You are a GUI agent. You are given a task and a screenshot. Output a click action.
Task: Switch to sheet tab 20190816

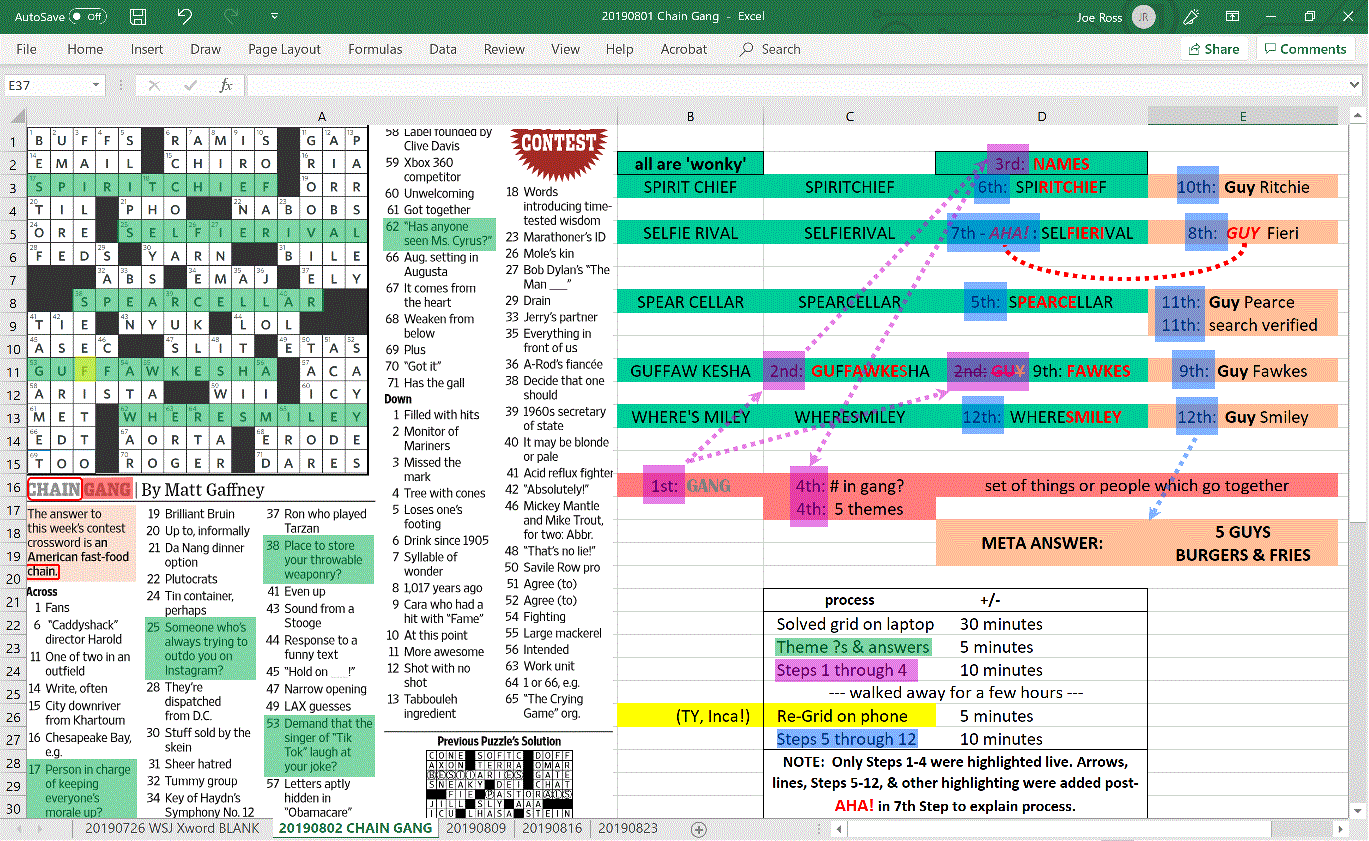pos(552,828)
